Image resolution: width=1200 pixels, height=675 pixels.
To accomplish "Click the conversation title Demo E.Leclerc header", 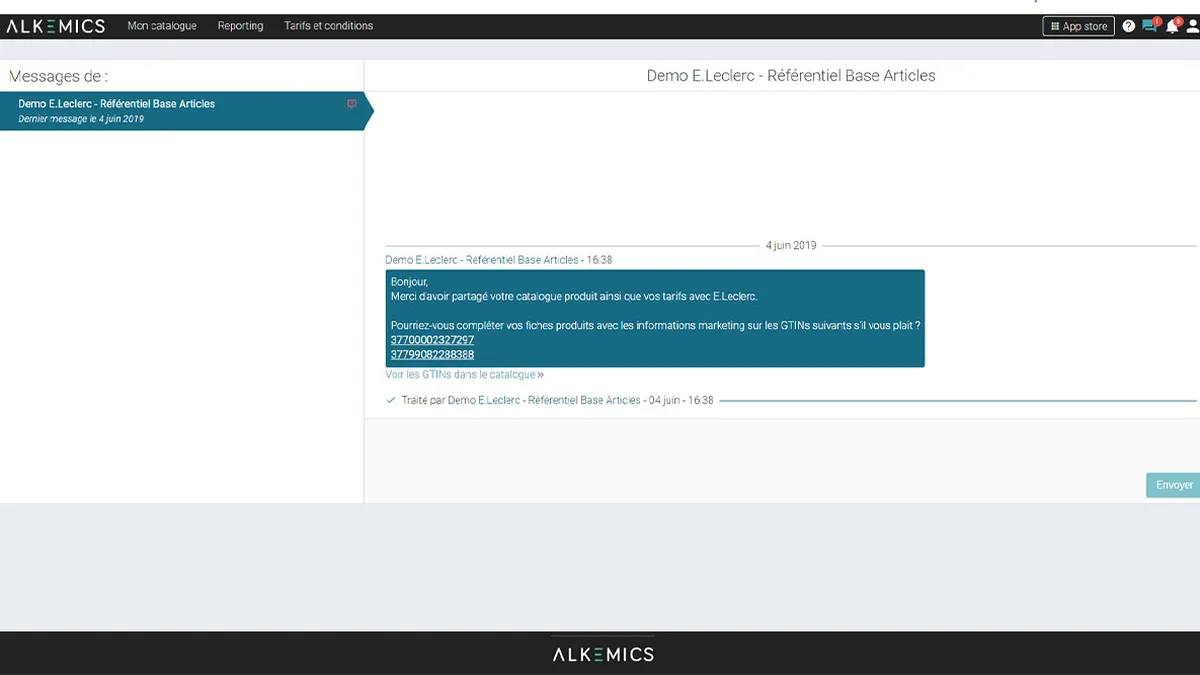I will pyautogui.click(x=791, y=75).
